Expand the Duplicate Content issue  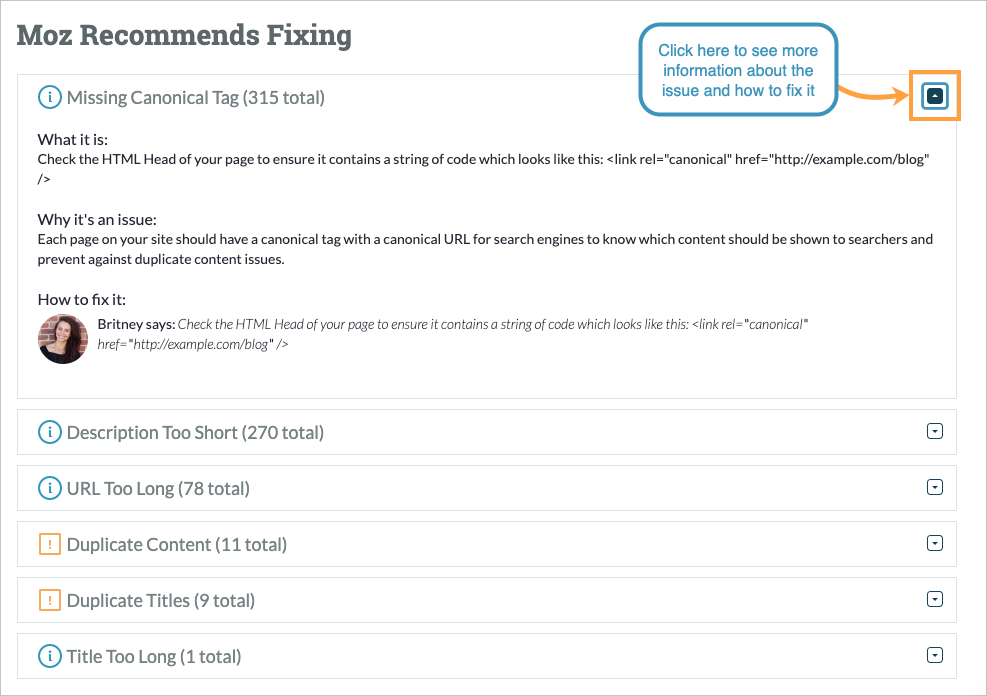(x=934, y=543)
